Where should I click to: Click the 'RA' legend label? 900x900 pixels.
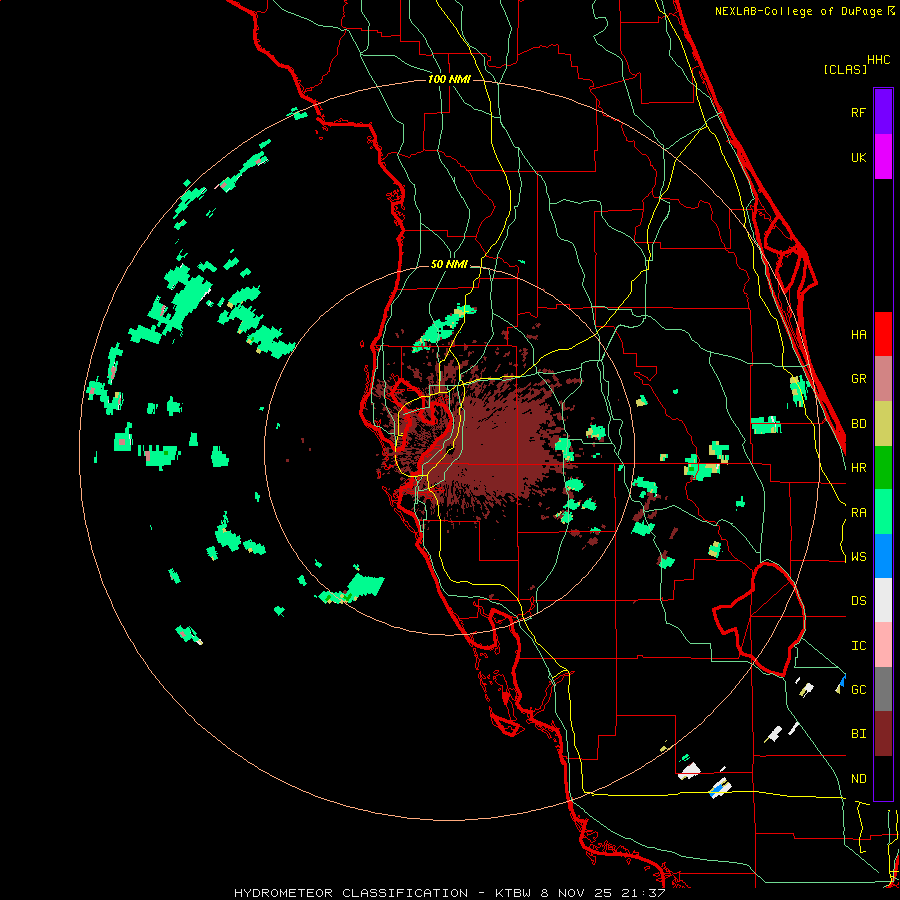pos(858,513)
